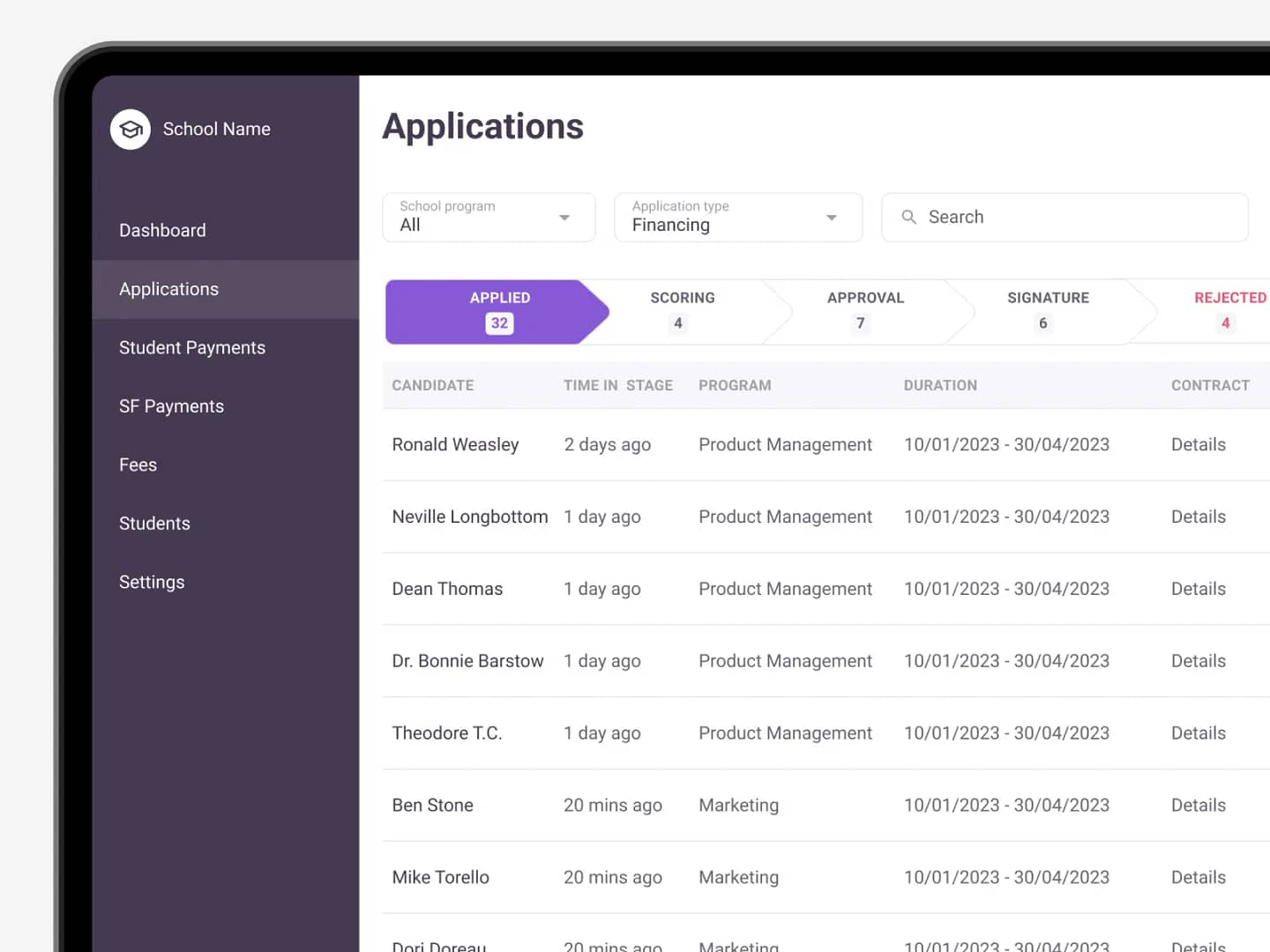Expand the Application type dropdown arrow
The width and height of the screenshot is (1270, 952).
[831, 218]
